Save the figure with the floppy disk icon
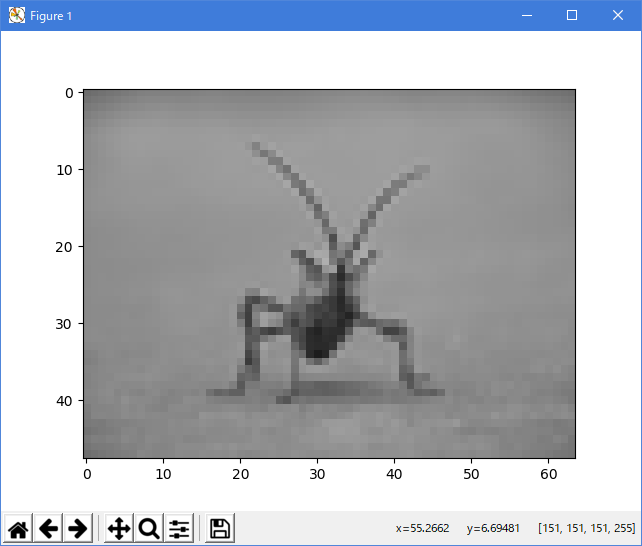Image resolution: width=642 pixels, height=546 pixels. click(220, 528)
